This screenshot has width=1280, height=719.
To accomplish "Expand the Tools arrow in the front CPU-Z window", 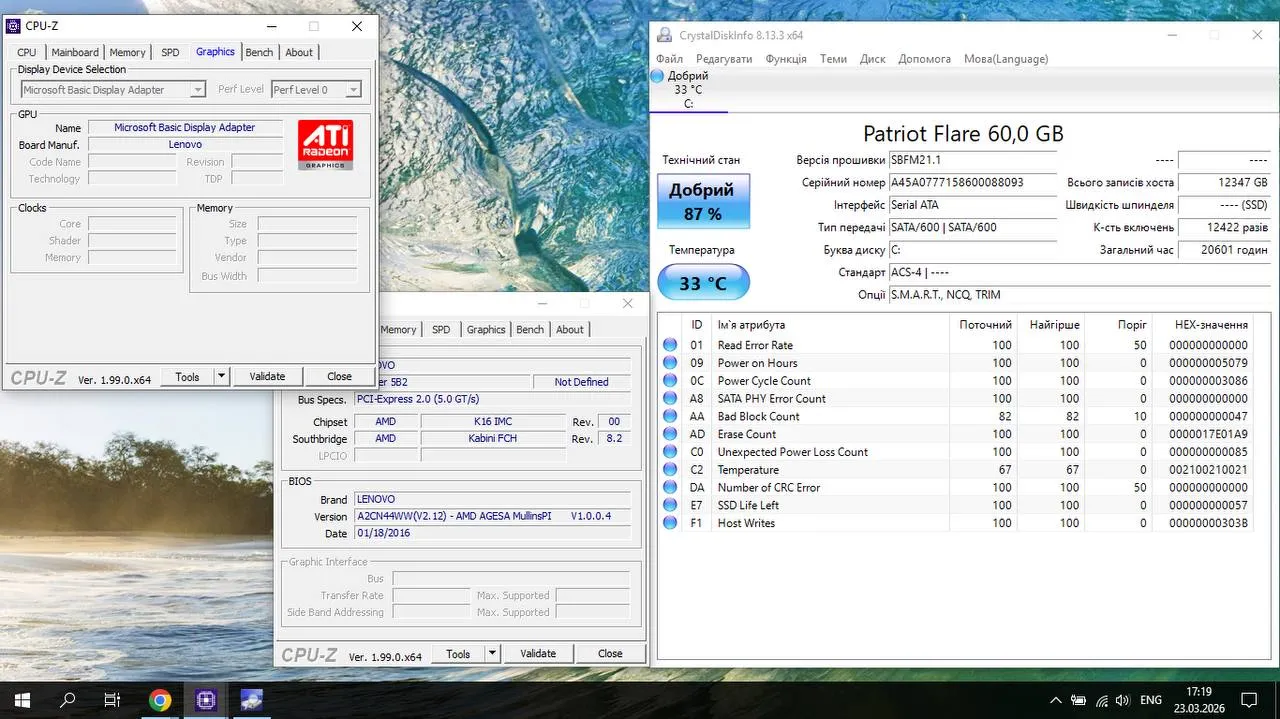I will 221,377.
